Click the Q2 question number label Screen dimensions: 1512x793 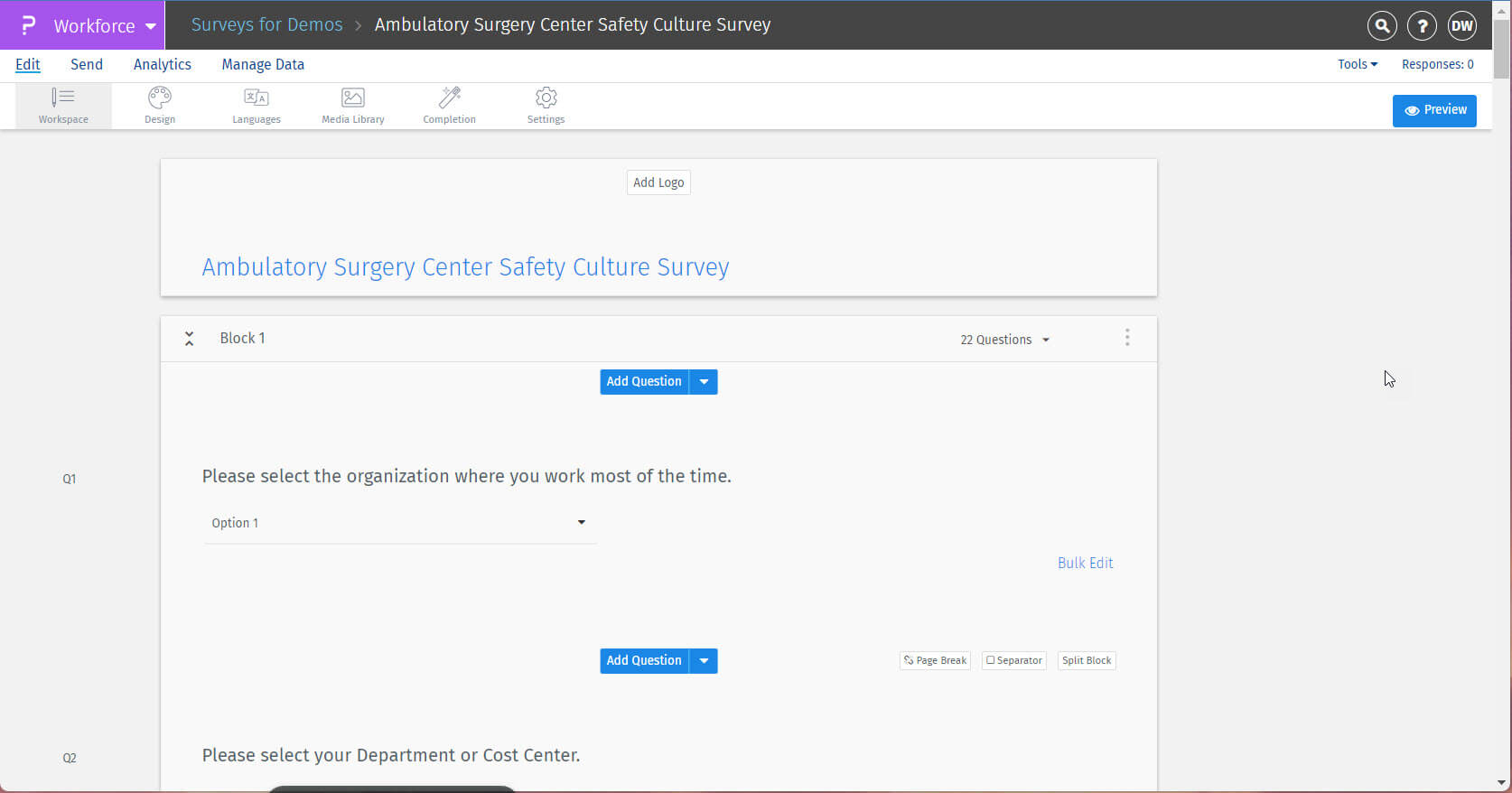[x=70, y=758]
